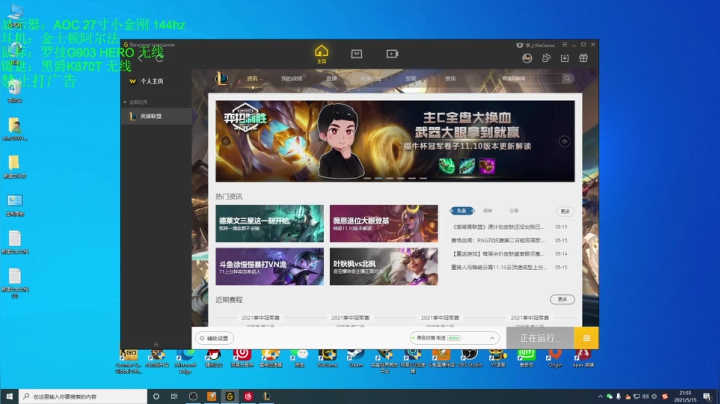720x404 pixels.
Task: Switch to the 头条 news tab
Action: [462, 211]
